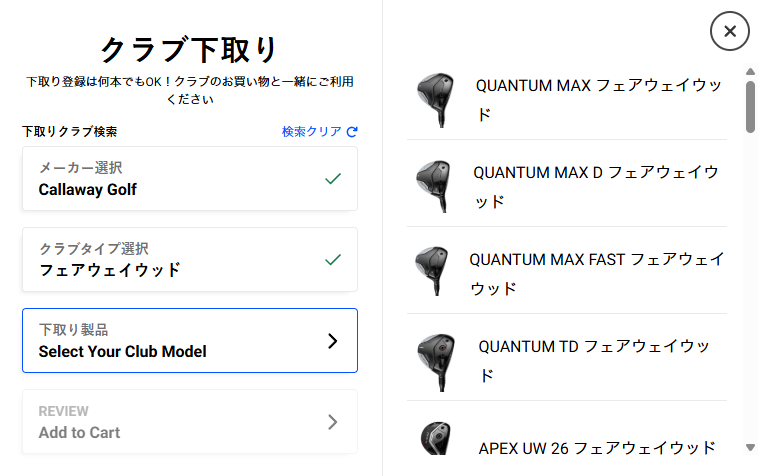764x476 pixels.
Task: Expand the REVIEW Add to Cart chevron
Action: click(x=333, y=422)
